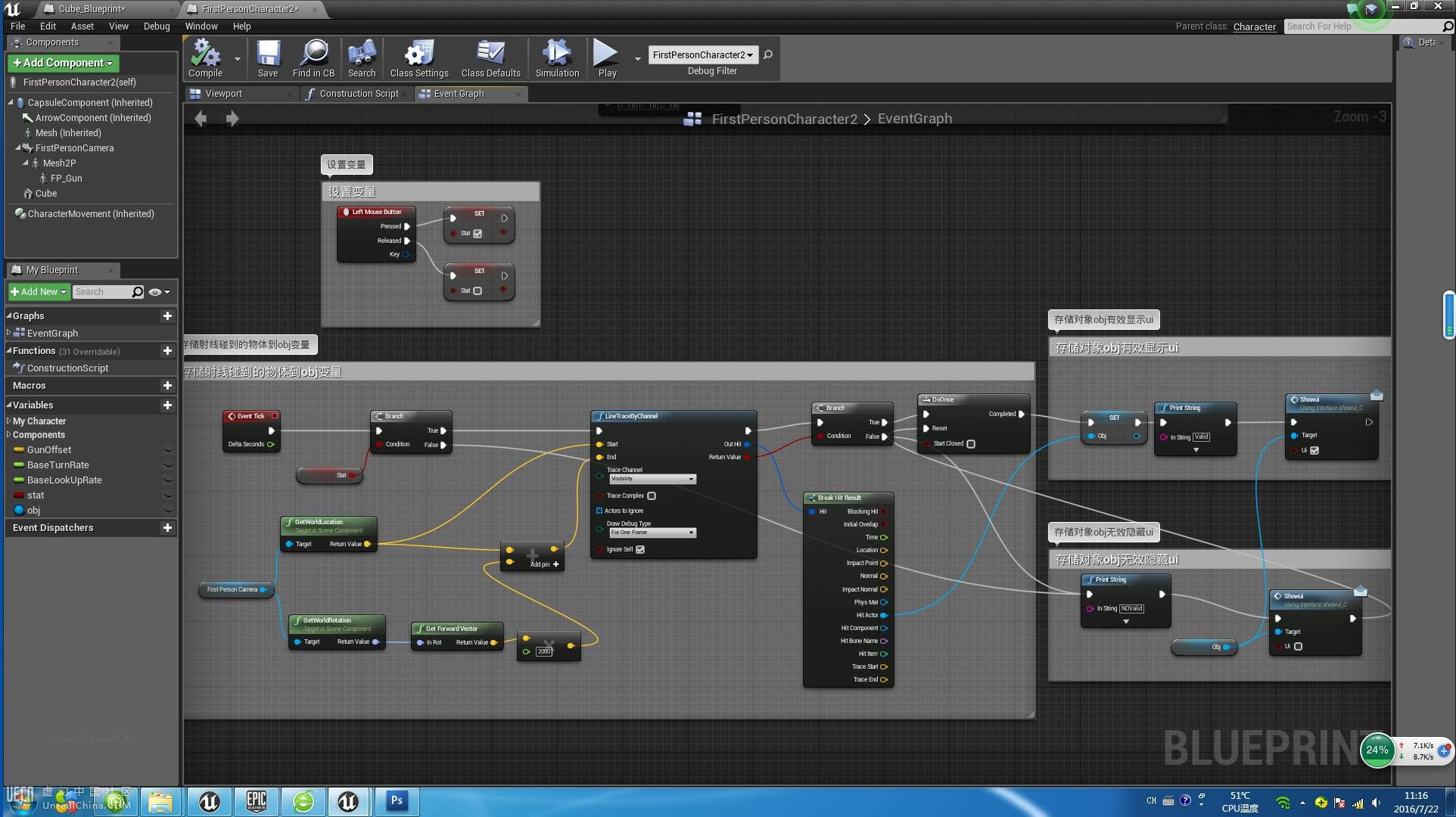The height and width of the screenshot is (817, 1456).
Task: Click the My Blueprint search magnifier
Action: (137, 292)
